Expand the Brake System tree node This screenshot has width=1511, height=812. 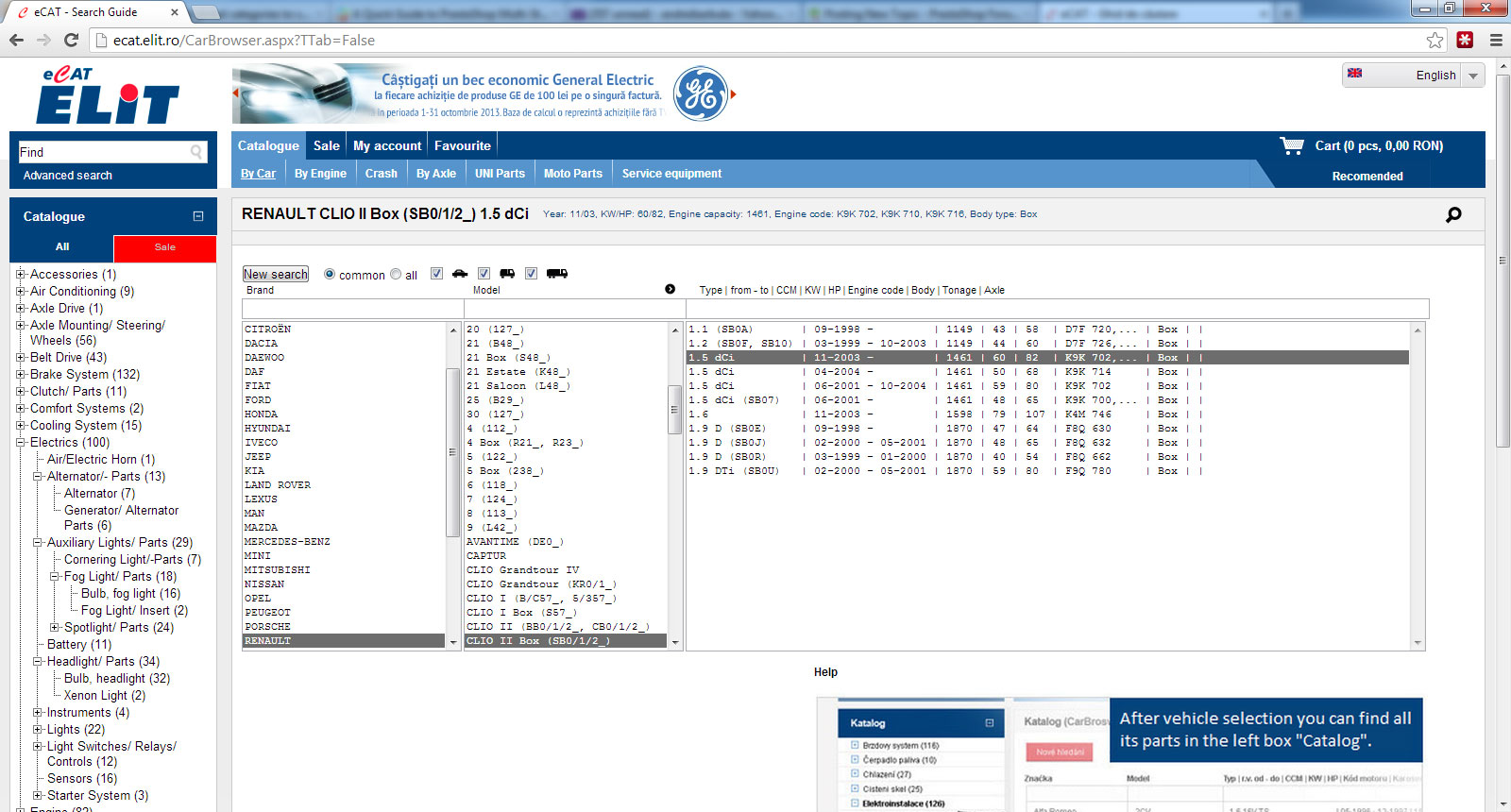click(21, 375)
